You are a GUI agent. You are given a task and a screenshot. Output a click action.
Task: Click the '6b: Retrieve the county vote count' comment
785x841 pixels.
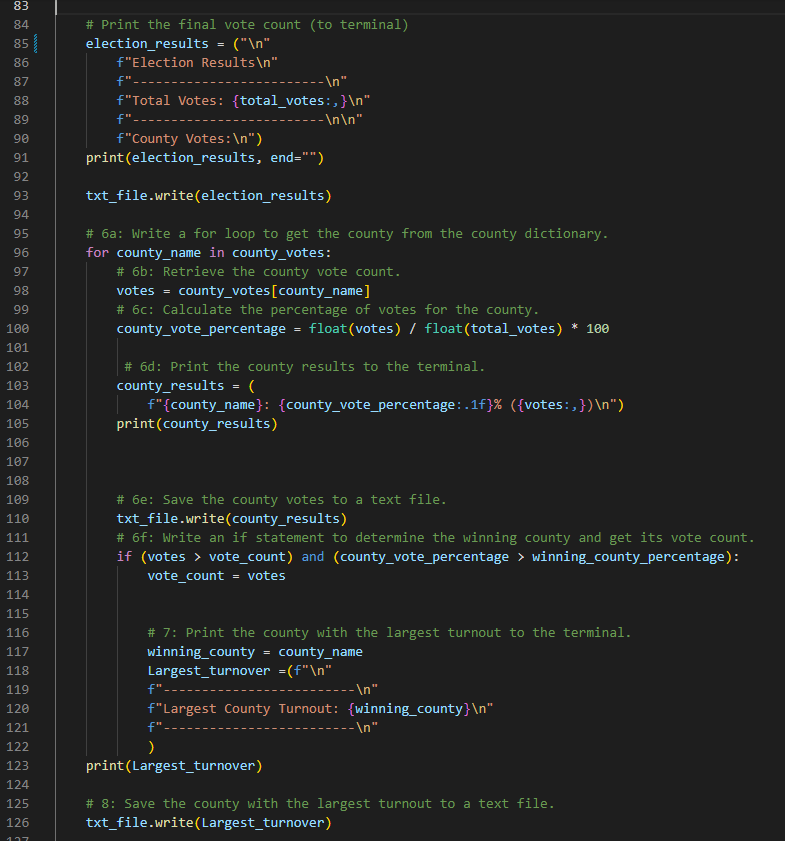[258, 272]
